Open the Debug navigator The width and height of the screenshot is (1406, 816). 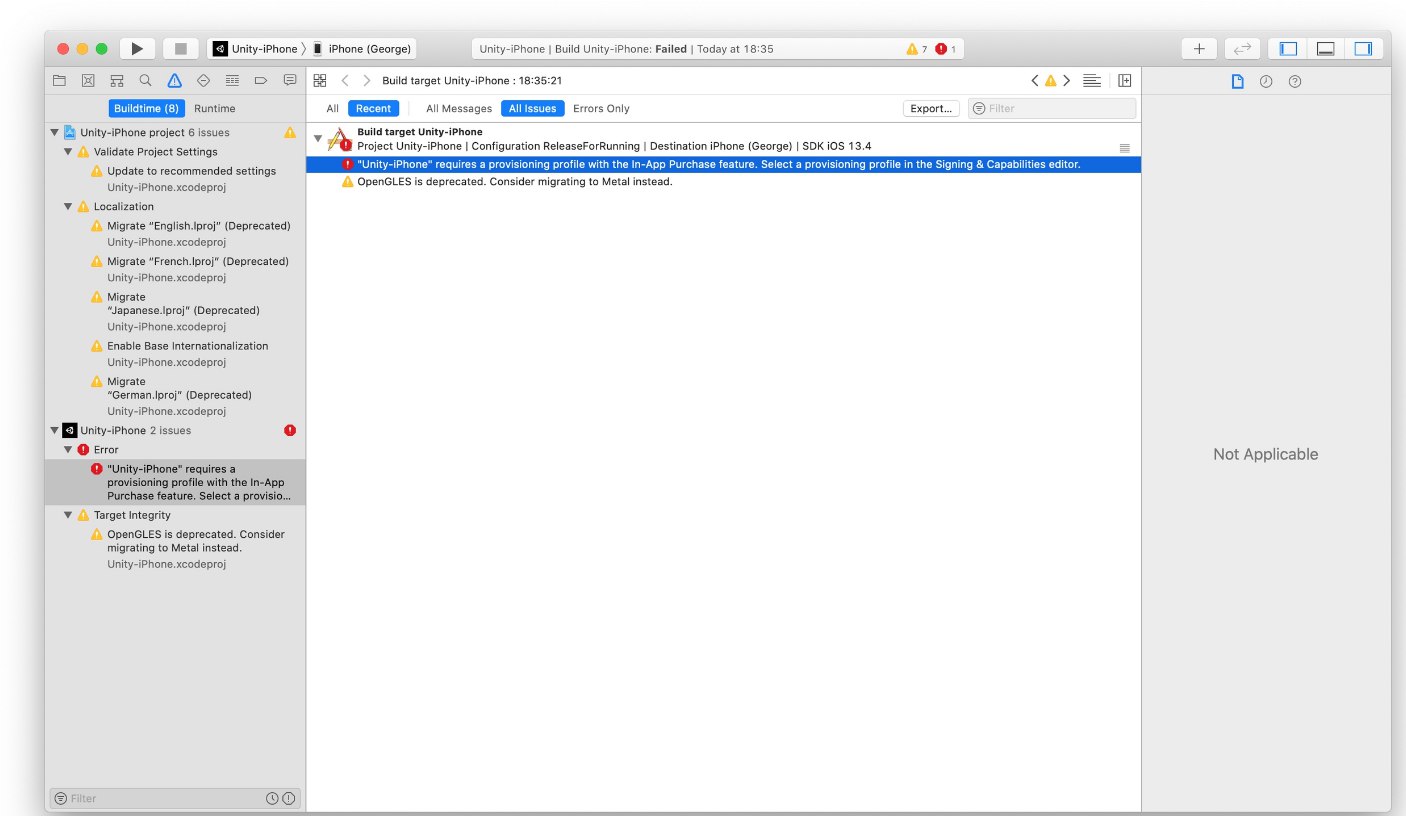click(232, 80)
